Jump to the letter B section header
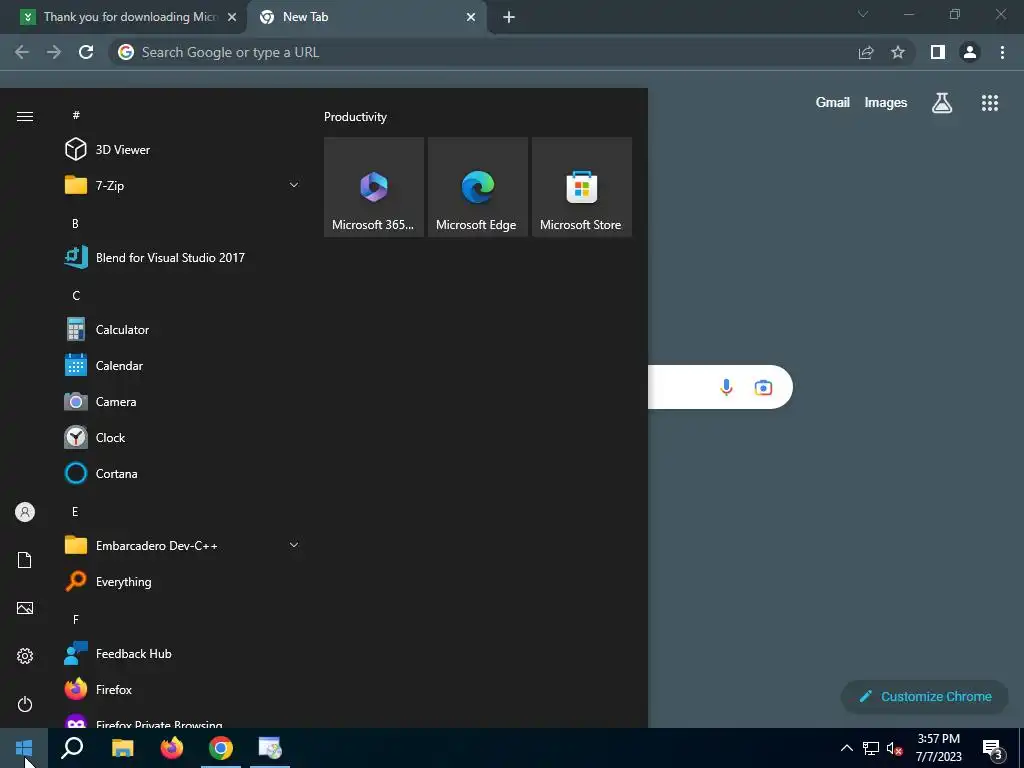This screenshot has height=768, width=1024. [x=75, y=223]
